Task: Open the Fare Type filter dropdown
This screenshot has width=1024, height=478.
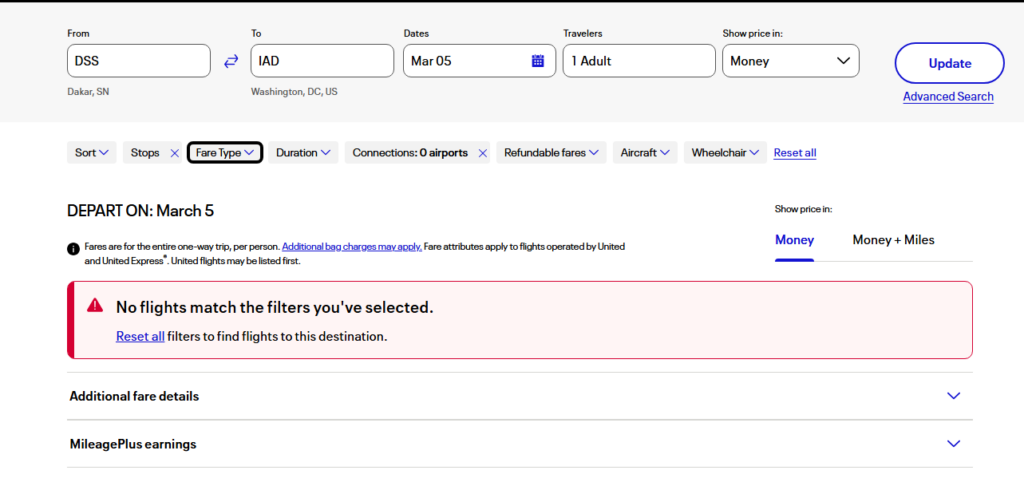Action: click(225, 153)
